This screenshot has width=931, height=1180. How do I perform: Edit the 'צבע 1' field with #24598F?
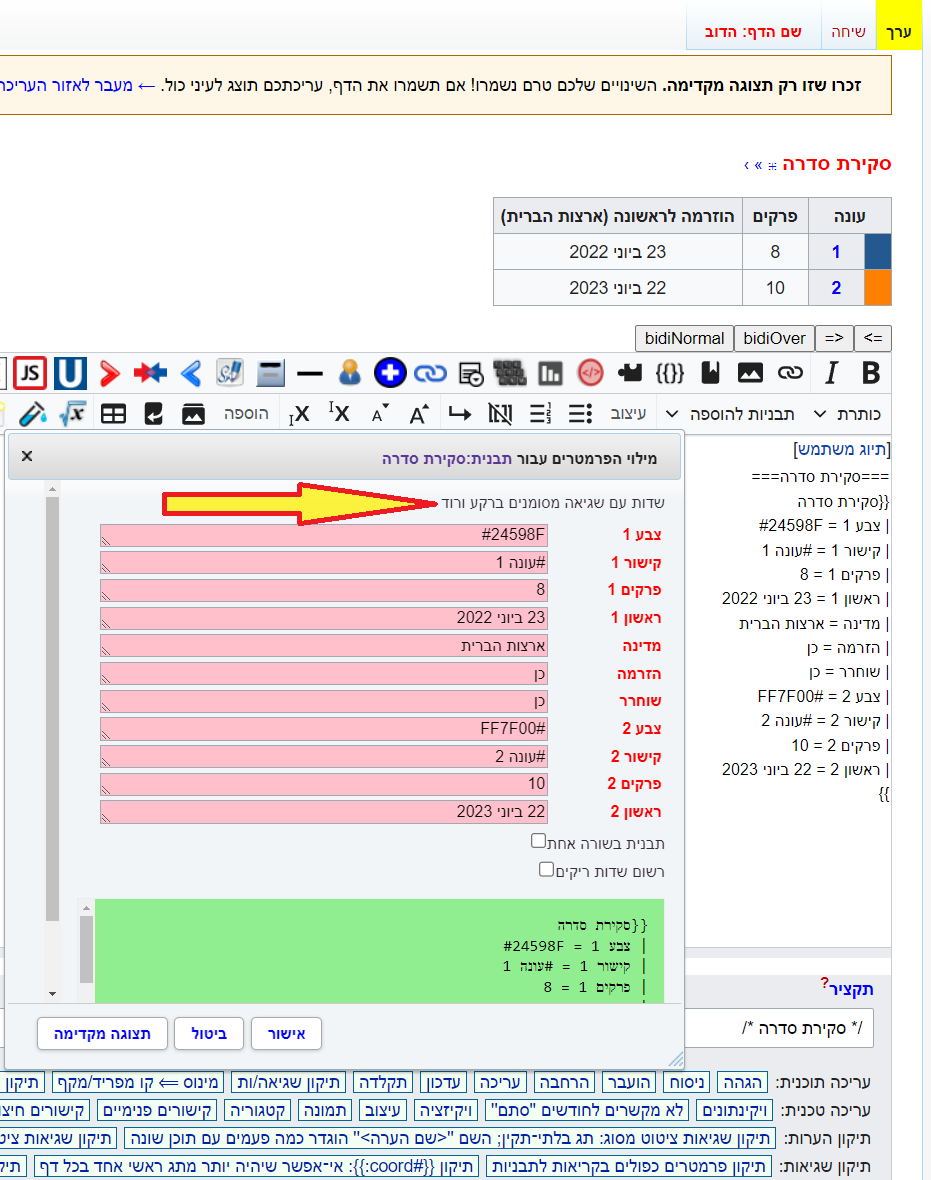coord(324,535)
